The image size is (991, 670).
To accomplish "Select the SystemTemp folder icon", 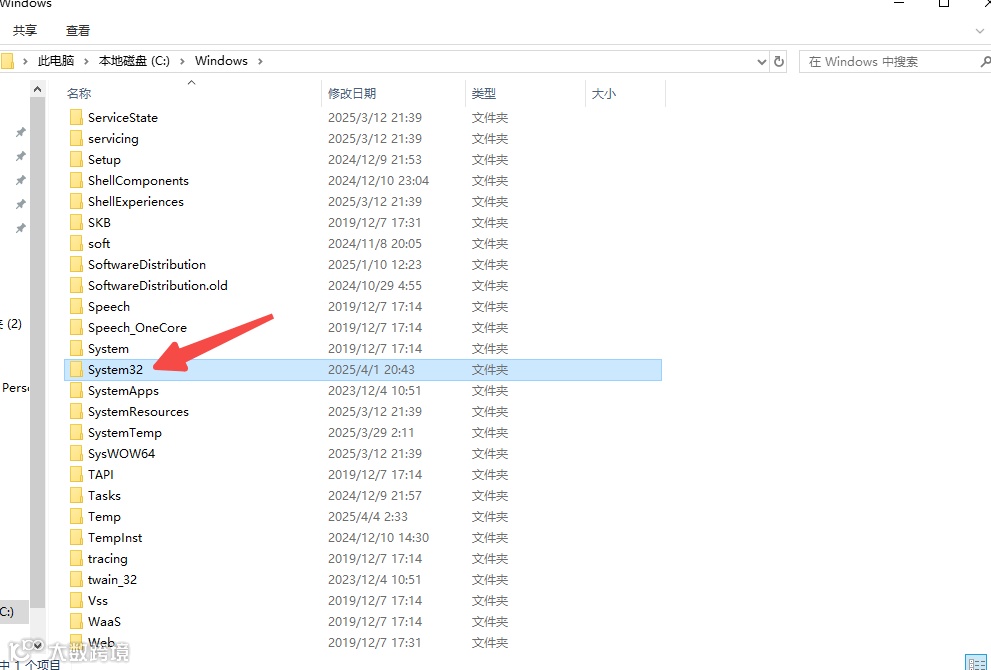I will point(76,432).
